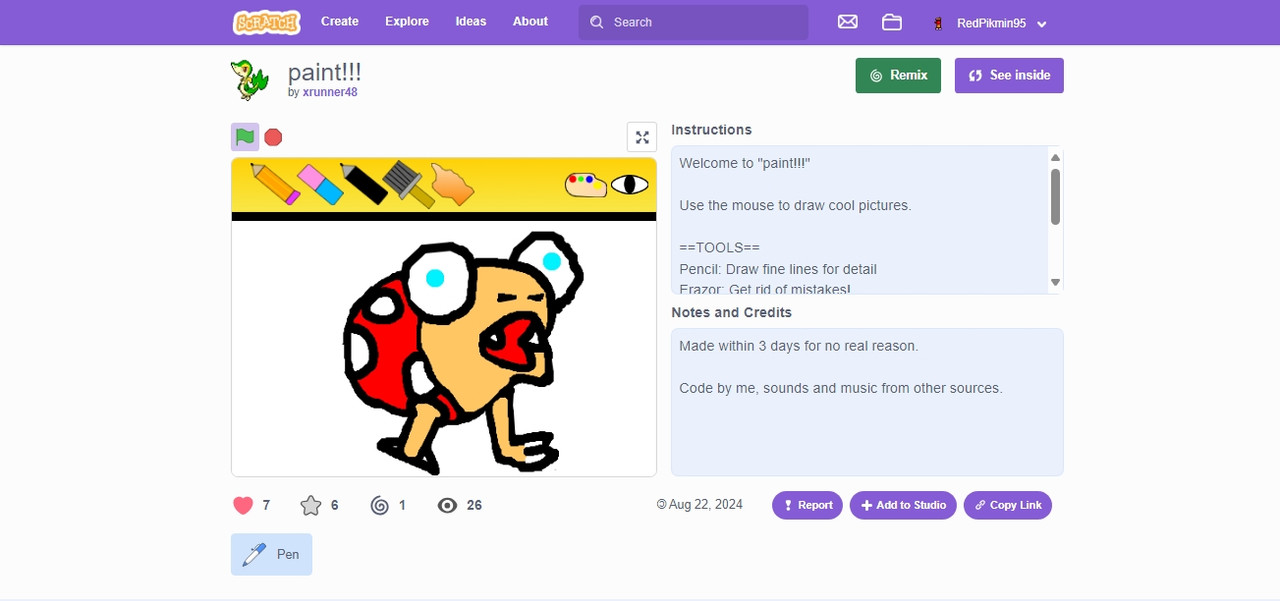Click the Pen extension chip
Image resolution: width=1280 pixels, height=601 pixels.
point(271,554)
